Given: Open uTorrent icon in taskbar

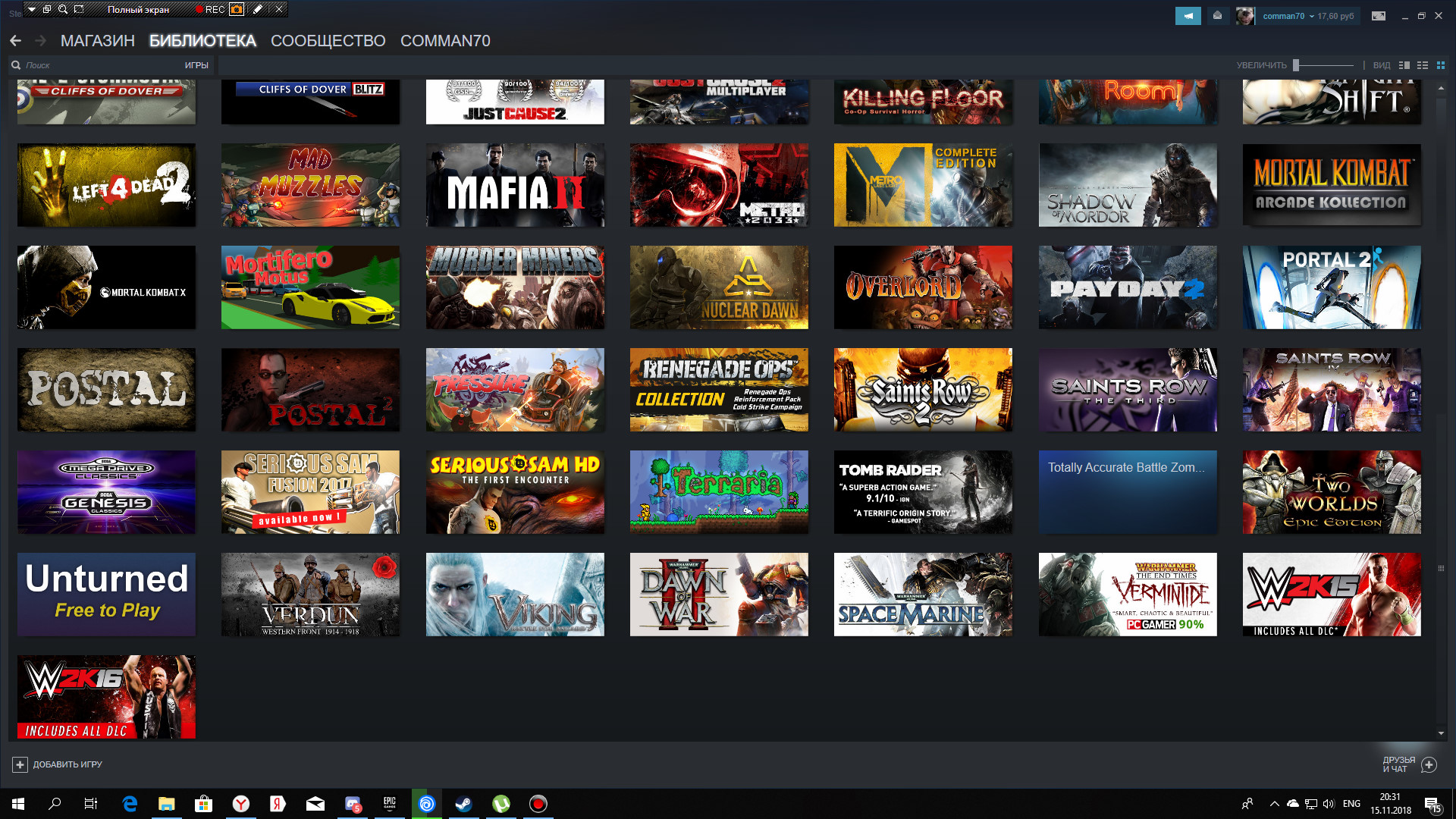Looking at the screenshot, I should point(501,804).
